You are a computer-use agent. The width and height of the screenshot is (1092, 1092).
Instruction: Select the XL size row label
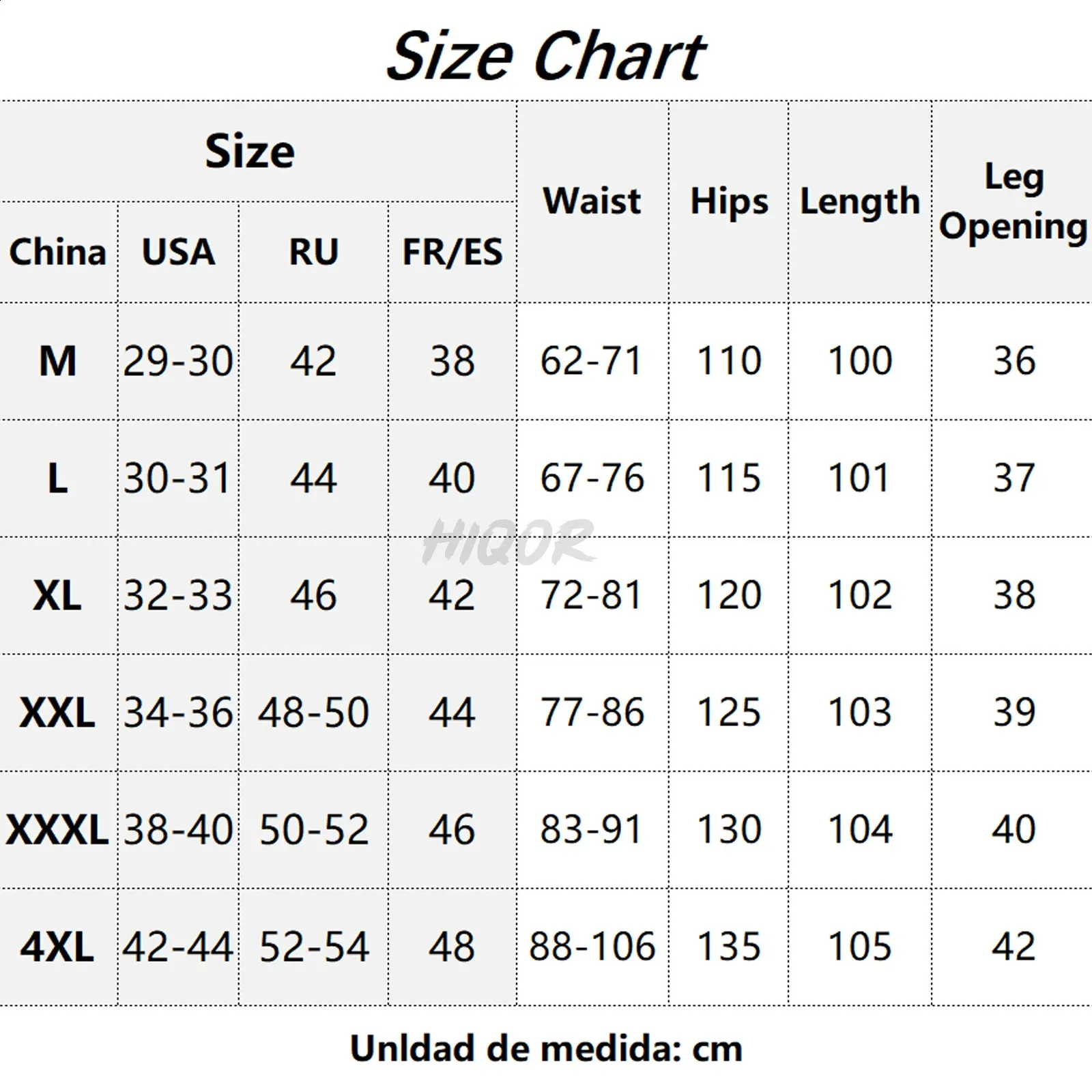[58, 595]
